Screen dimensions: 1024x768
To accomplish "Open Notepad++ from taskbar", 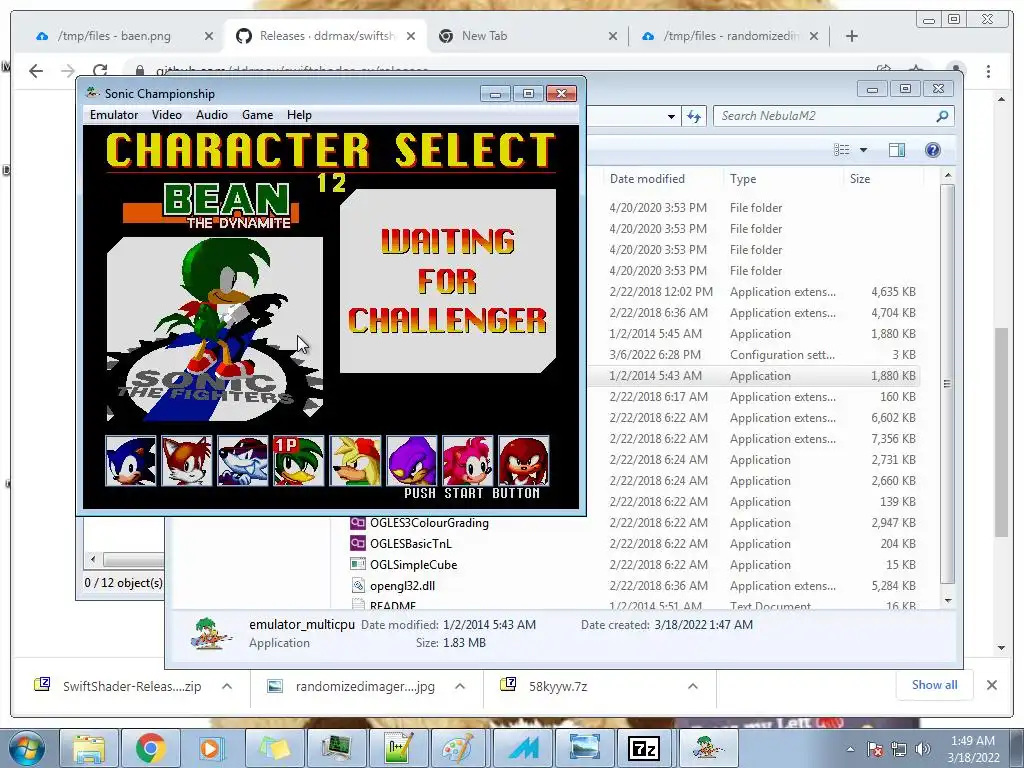I will click(398, 749).
